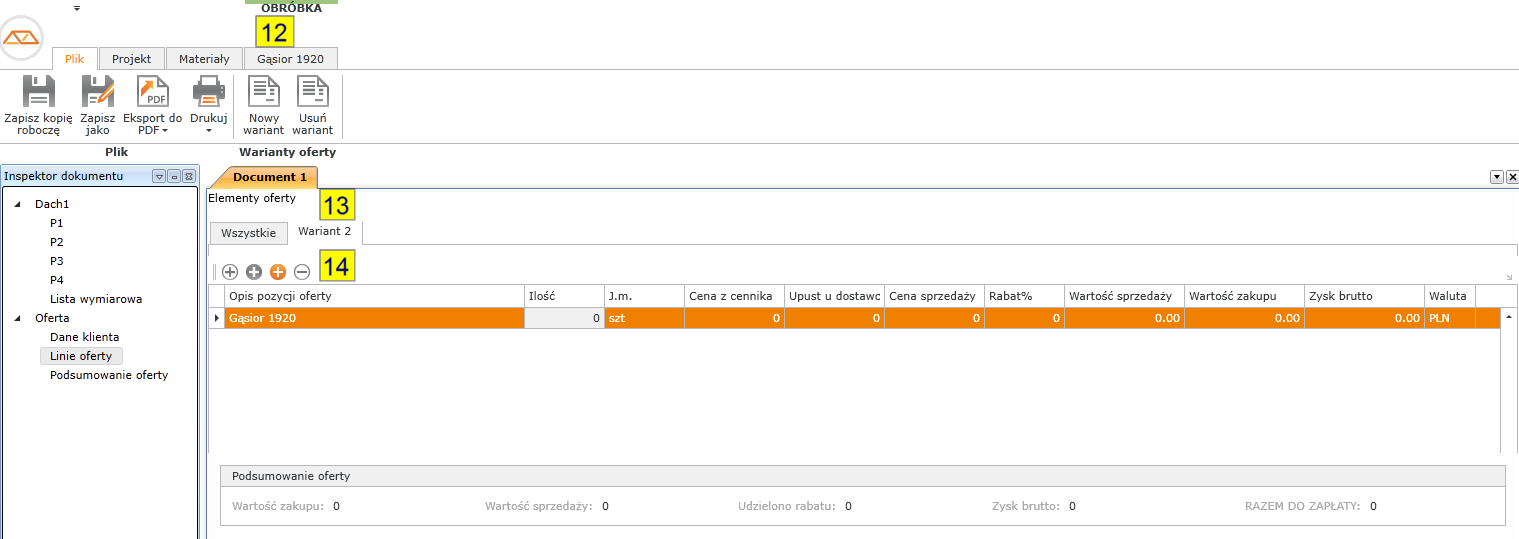1519x539 pixels.
Task: Click the outlined plus icon in offer toolbar
Action: click(230, 272)
